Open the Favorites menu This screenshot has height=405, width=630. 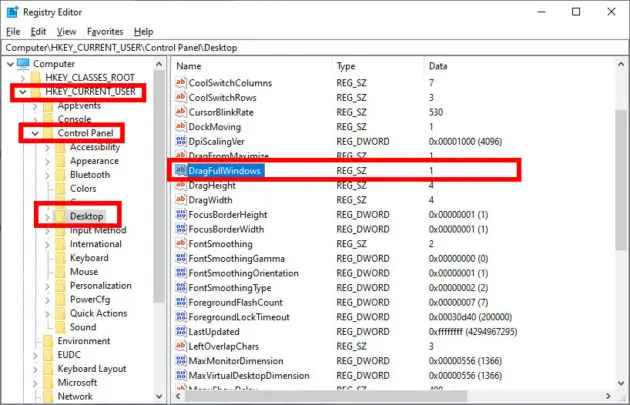(x=105, y=32)
